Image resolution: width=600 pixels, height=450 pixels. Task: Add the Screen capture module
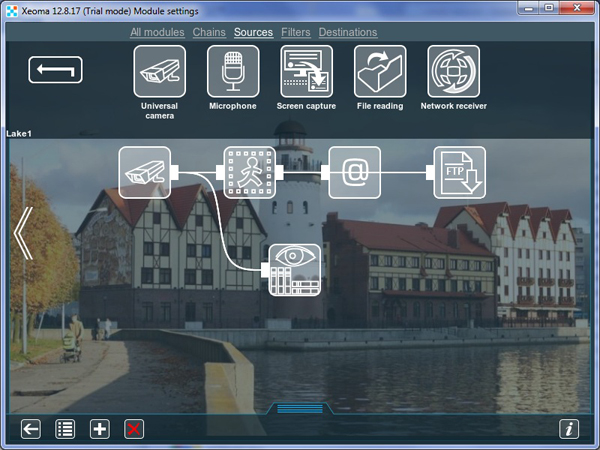click(x=307, y=71)
